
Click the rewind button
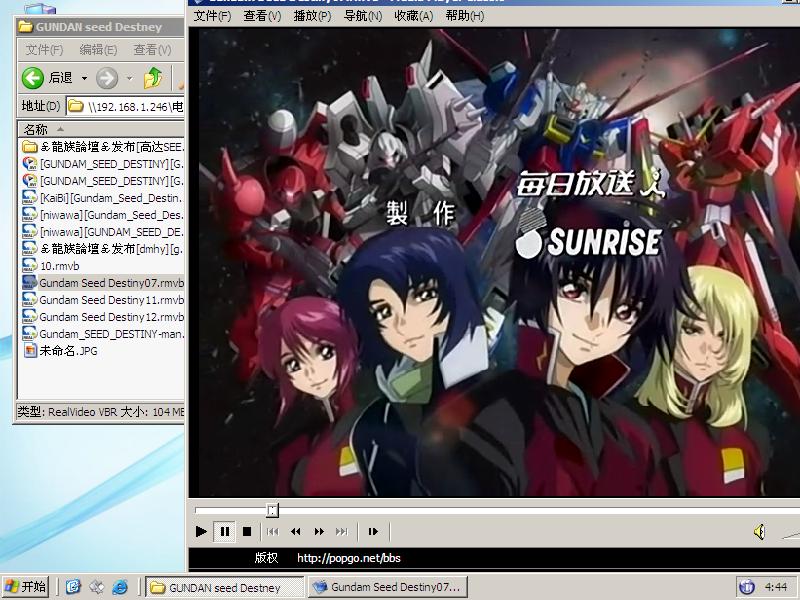pos(296,532)
